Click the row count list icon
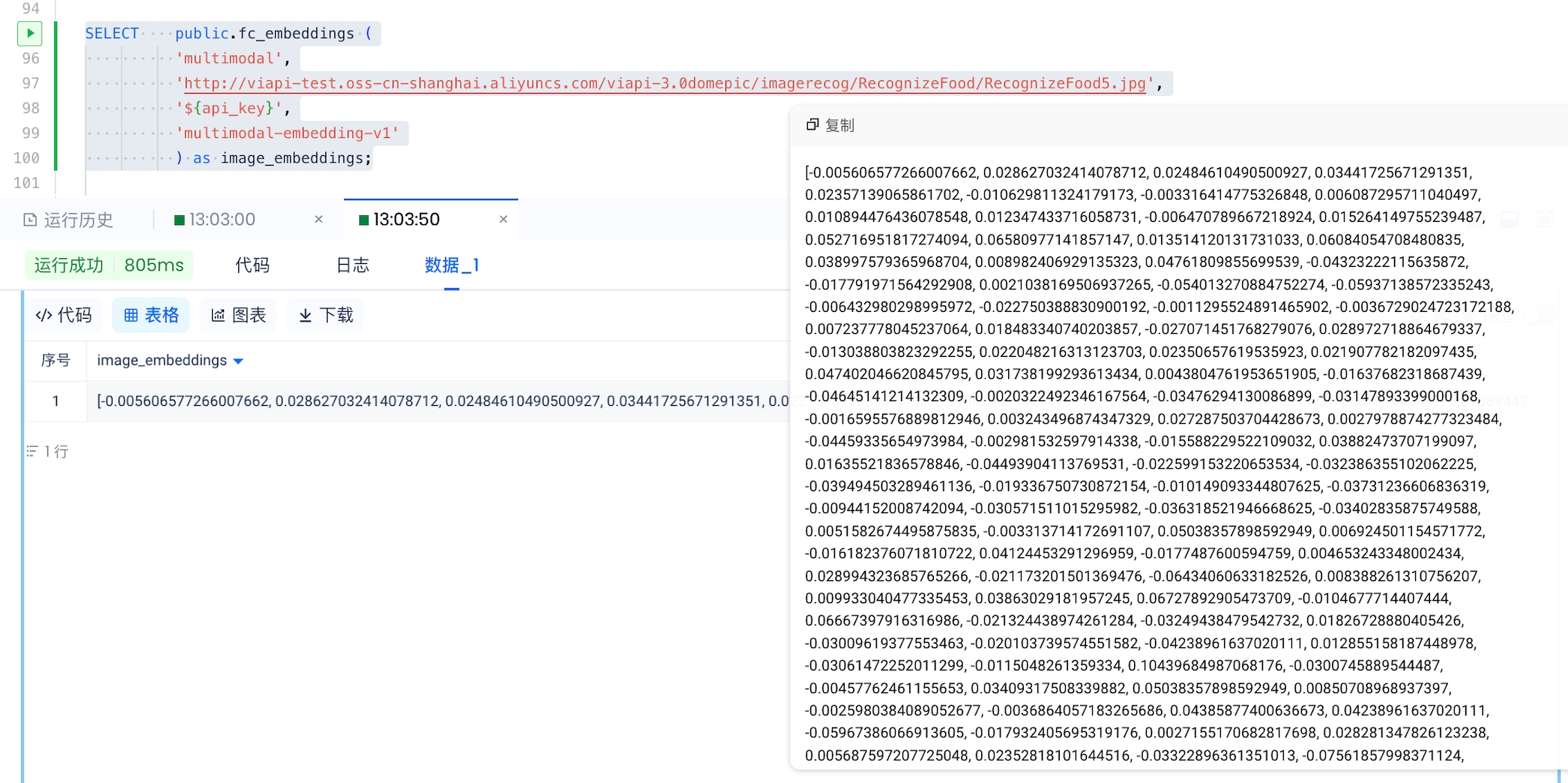The width and height of the screenshot is (1568, 783). point(32,451)
